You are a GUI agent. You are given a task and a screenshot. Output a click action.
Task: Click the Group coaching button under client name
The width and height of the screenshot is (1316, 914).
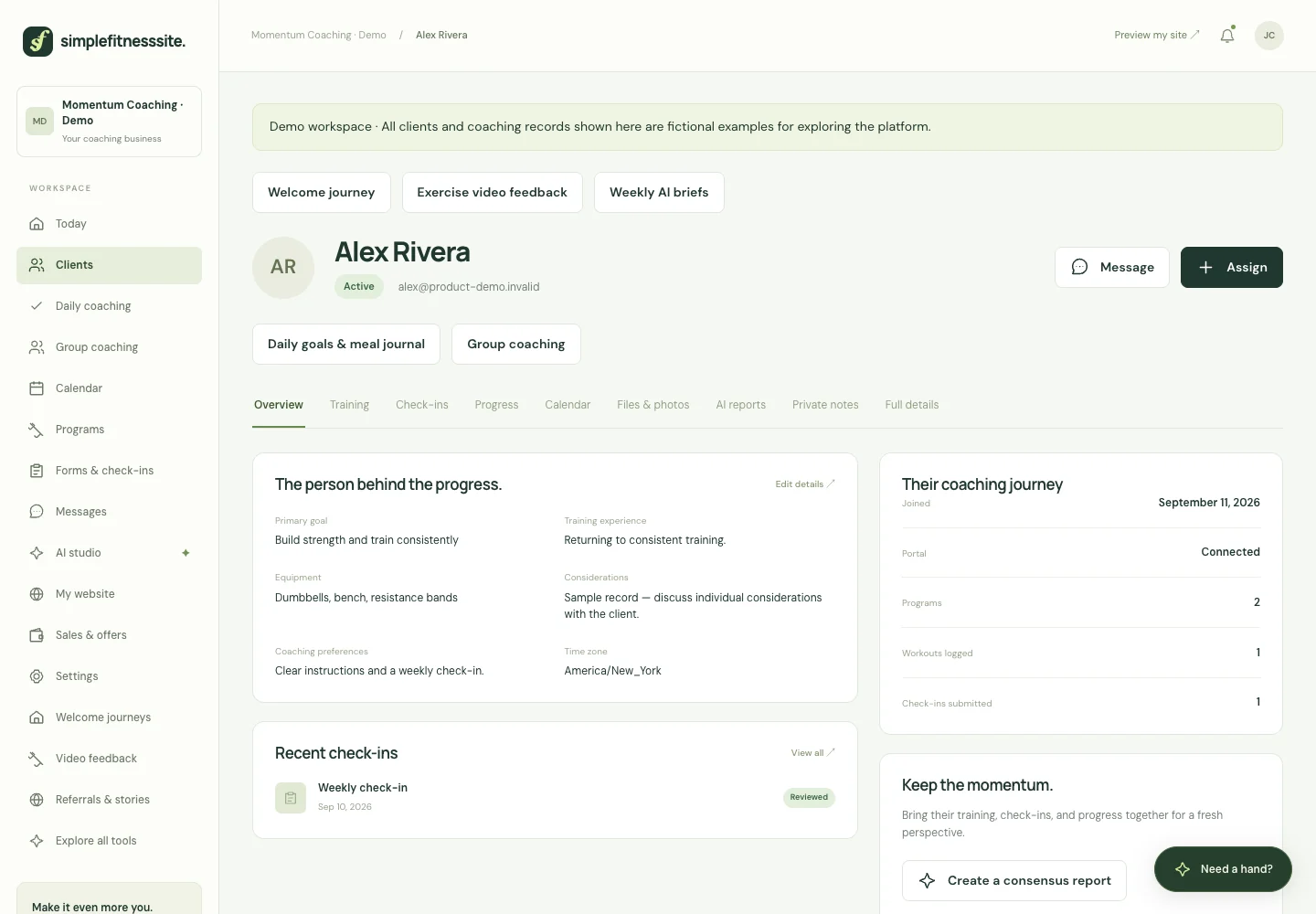(516, 345)
